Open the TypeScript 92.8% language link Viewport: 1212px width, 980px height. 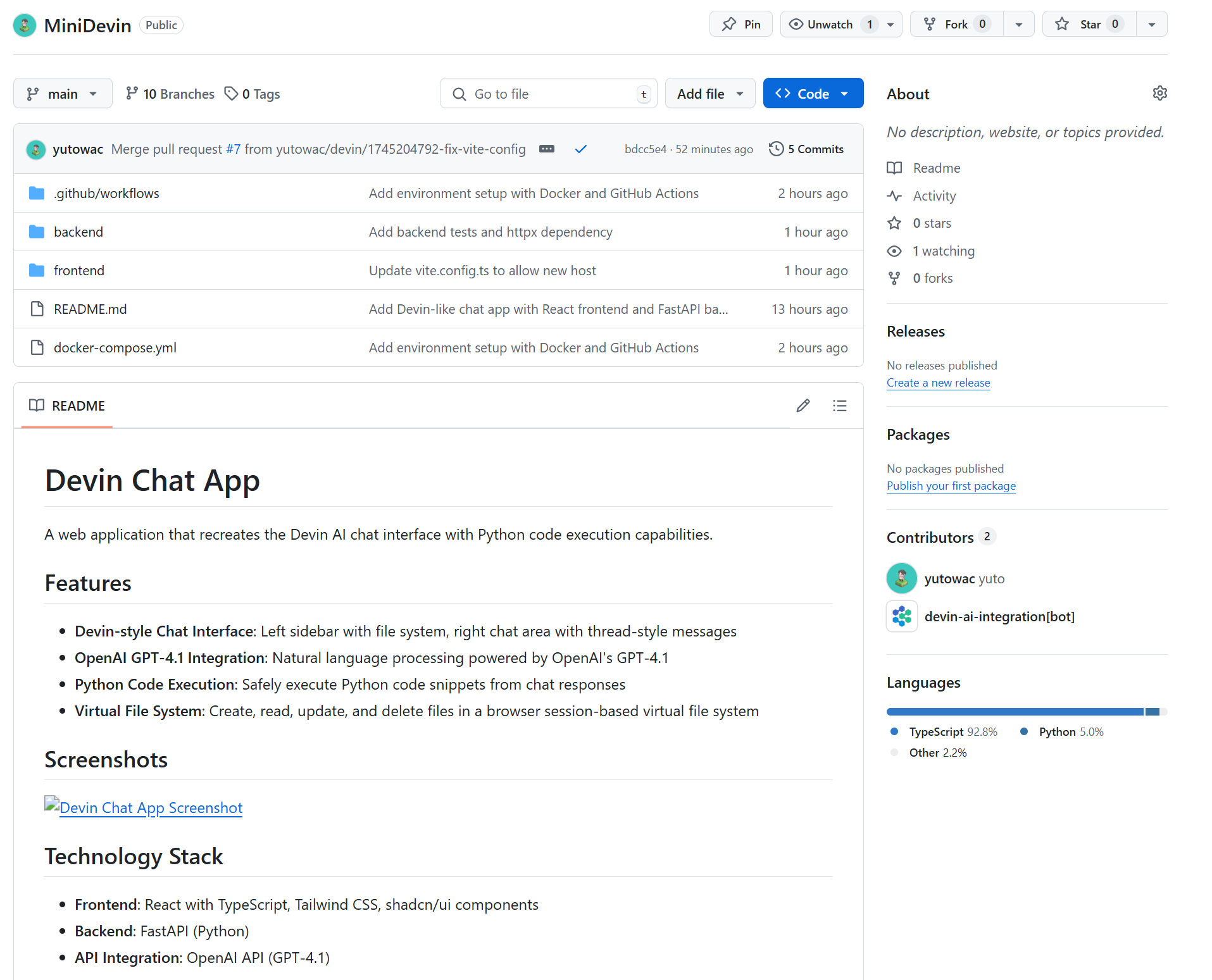click(944, 732)
